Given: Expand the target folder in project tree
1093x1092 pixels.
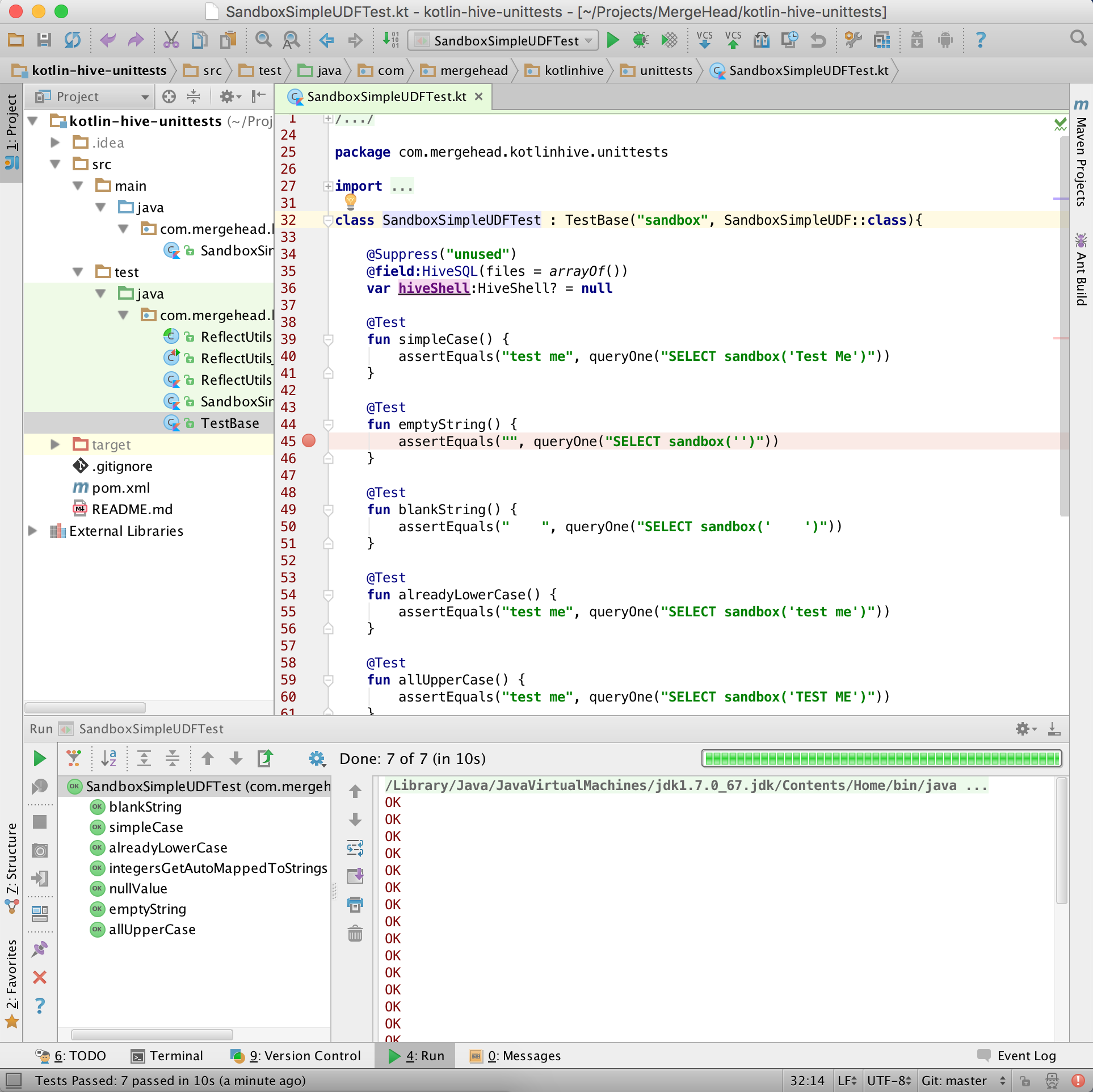Looking at the screenshot, I should click(55, 445).
